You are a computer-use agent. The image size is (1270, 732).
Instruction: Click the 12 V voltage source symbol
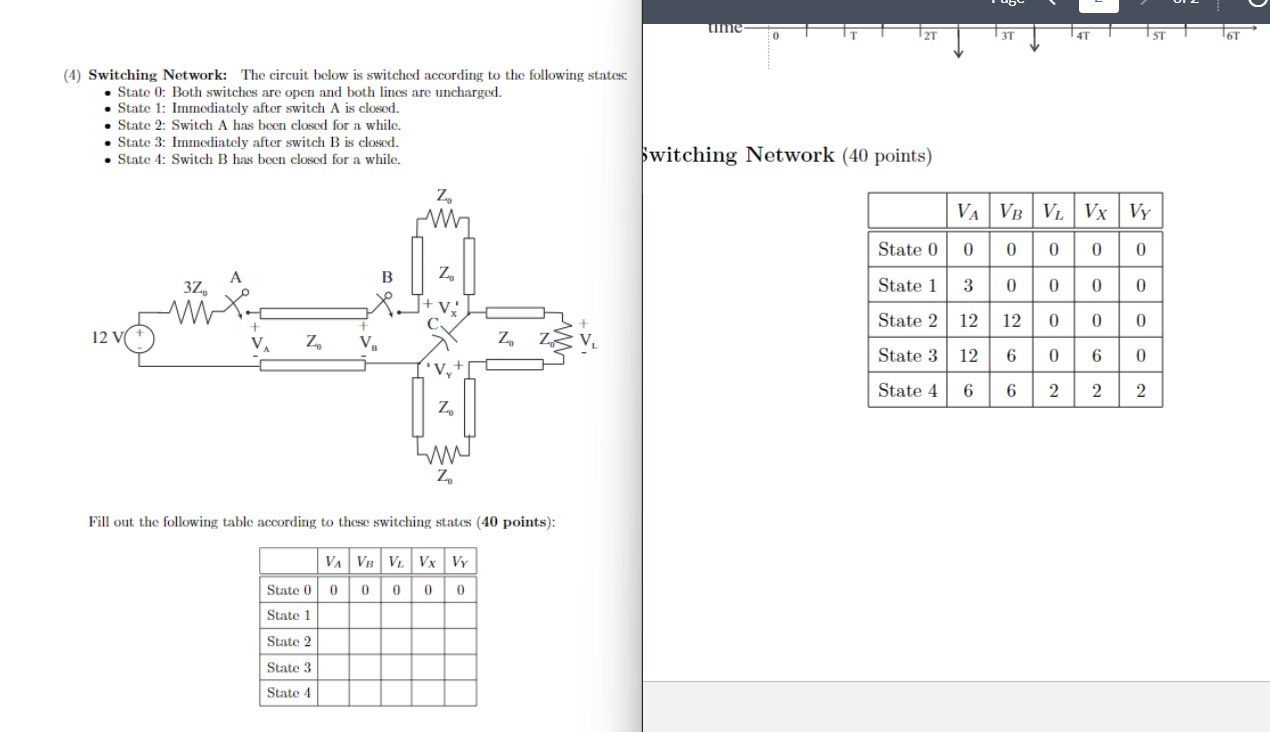[137, 338]
